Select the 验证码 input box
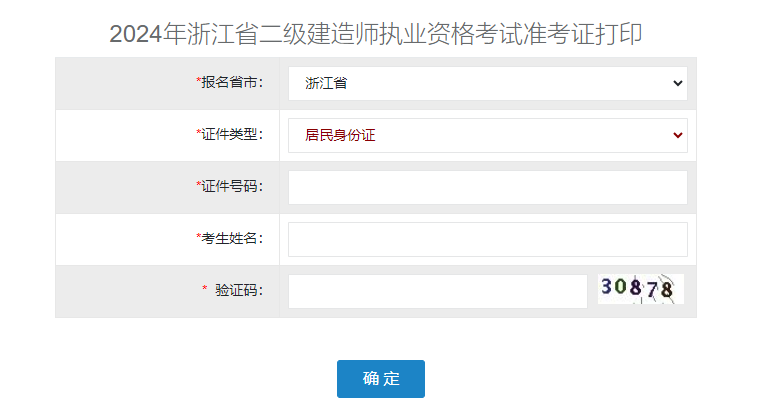Image resolution: width=760 pixels, height=411 pixels. [x=437, y=291]
